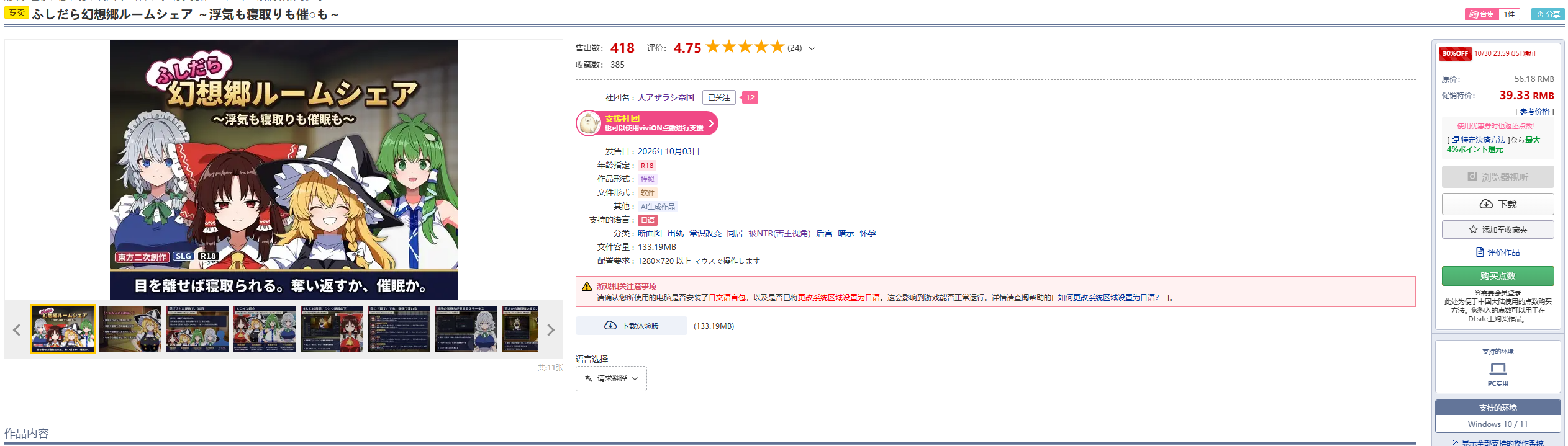Go to next thumbnail with right arrow
The height and width of the screenshot is (446, 1568).
550,330
